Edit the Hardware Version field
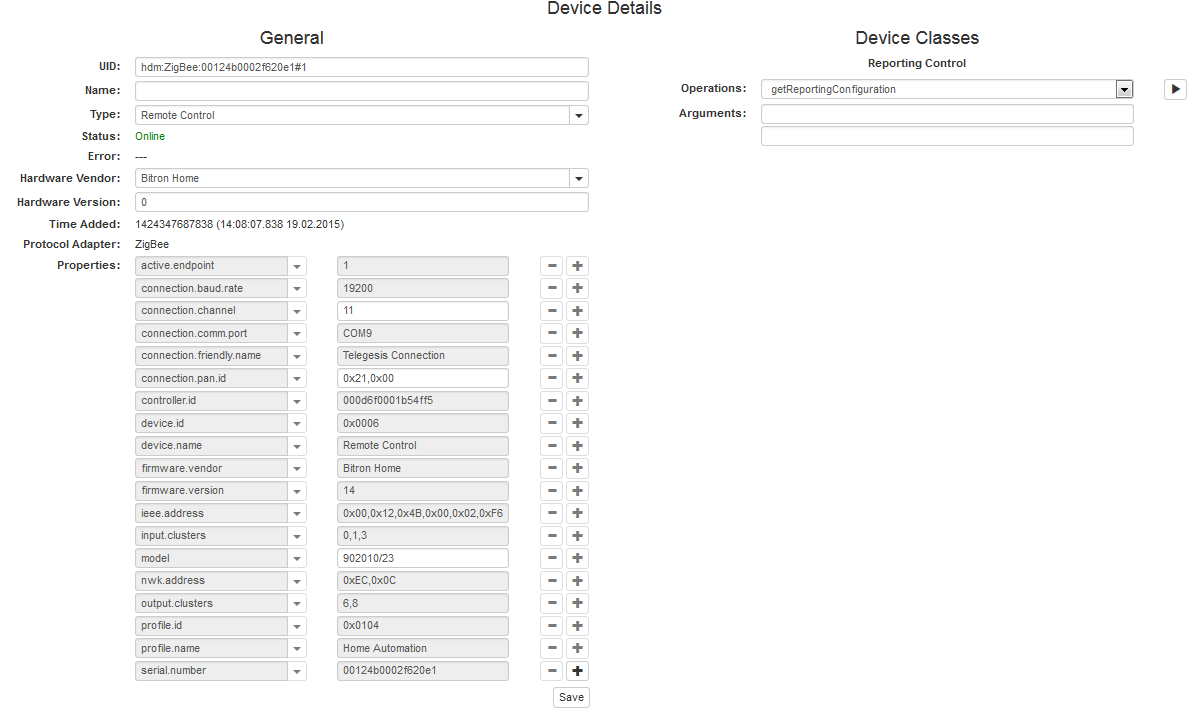This screenshot has height=710, width=1196. pos(361,203)
